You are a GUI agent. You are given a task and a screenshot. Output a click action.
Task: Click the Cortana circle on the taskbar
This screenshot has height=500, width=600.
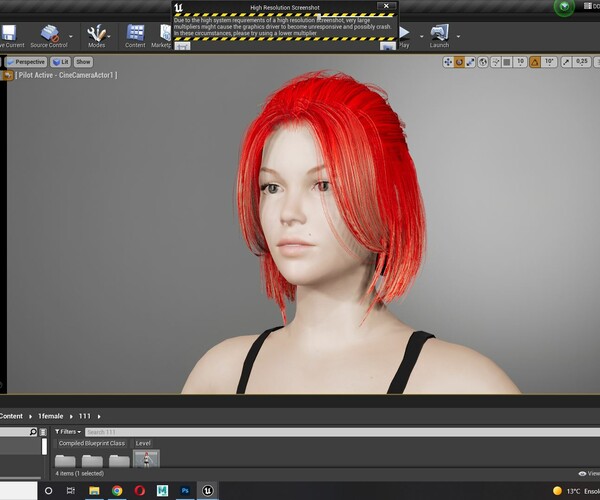[x=49, y=491]
